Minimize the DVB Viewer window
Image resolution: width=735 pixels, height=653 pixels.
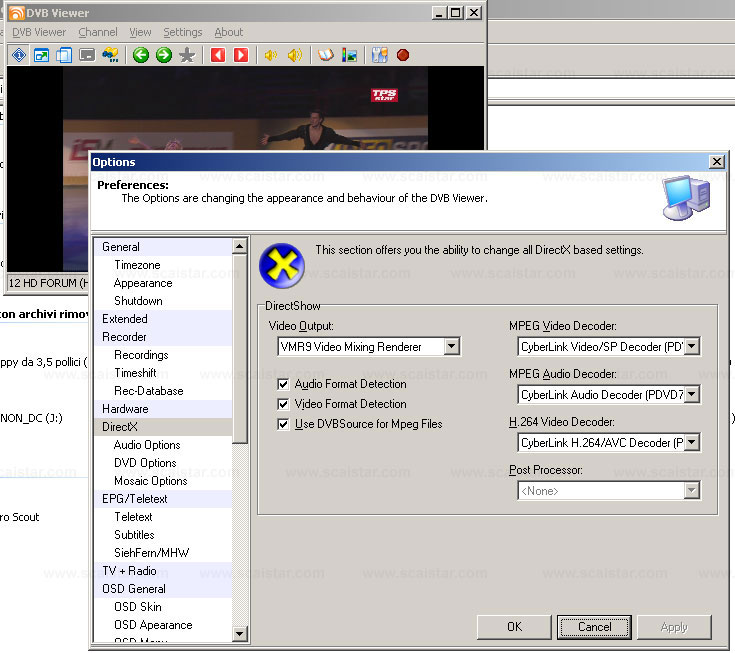[439, 13]
